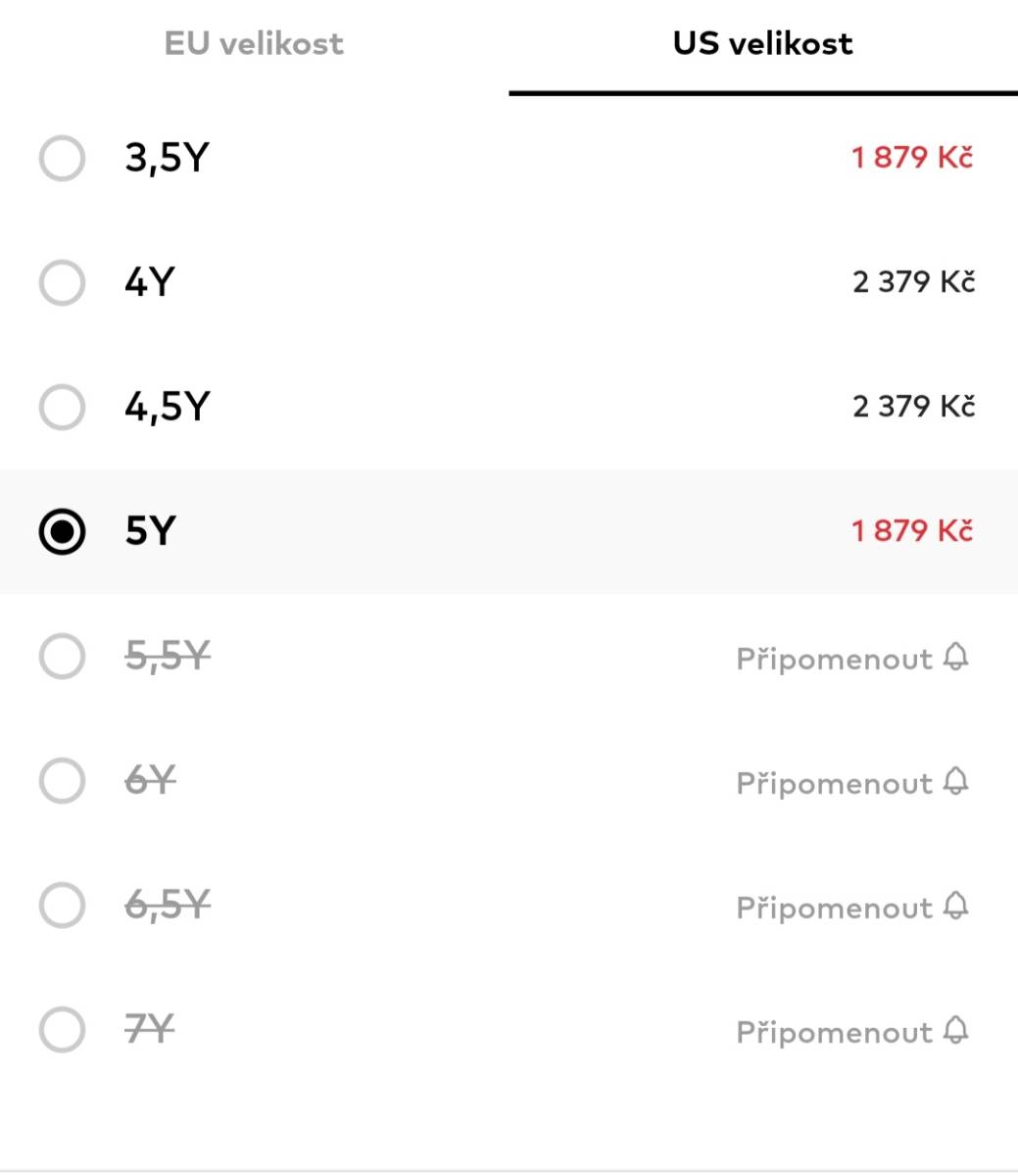Screen dimensions: 1018x1176
Task: Tap the bell icon for size 7Y
Action: pyautogui.click(x=956, y=1030)
